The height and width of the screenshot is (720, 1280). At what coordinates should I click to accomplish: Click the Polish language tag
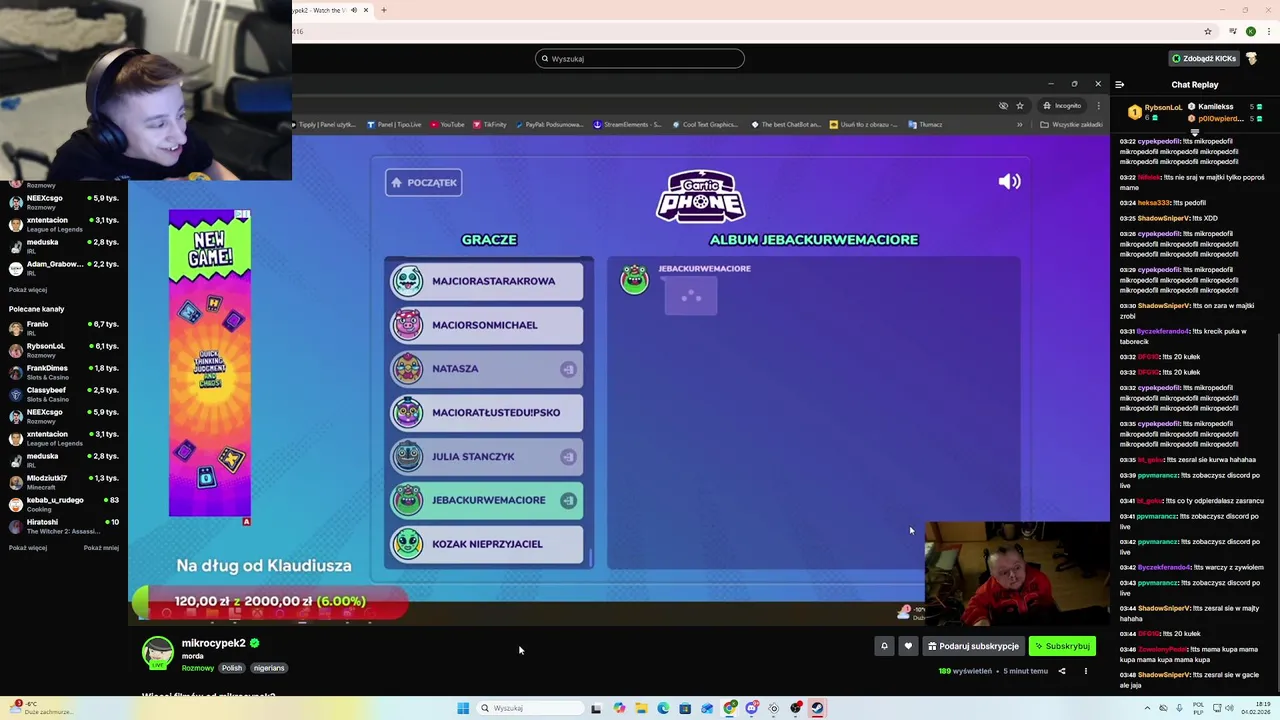point(232,668)
